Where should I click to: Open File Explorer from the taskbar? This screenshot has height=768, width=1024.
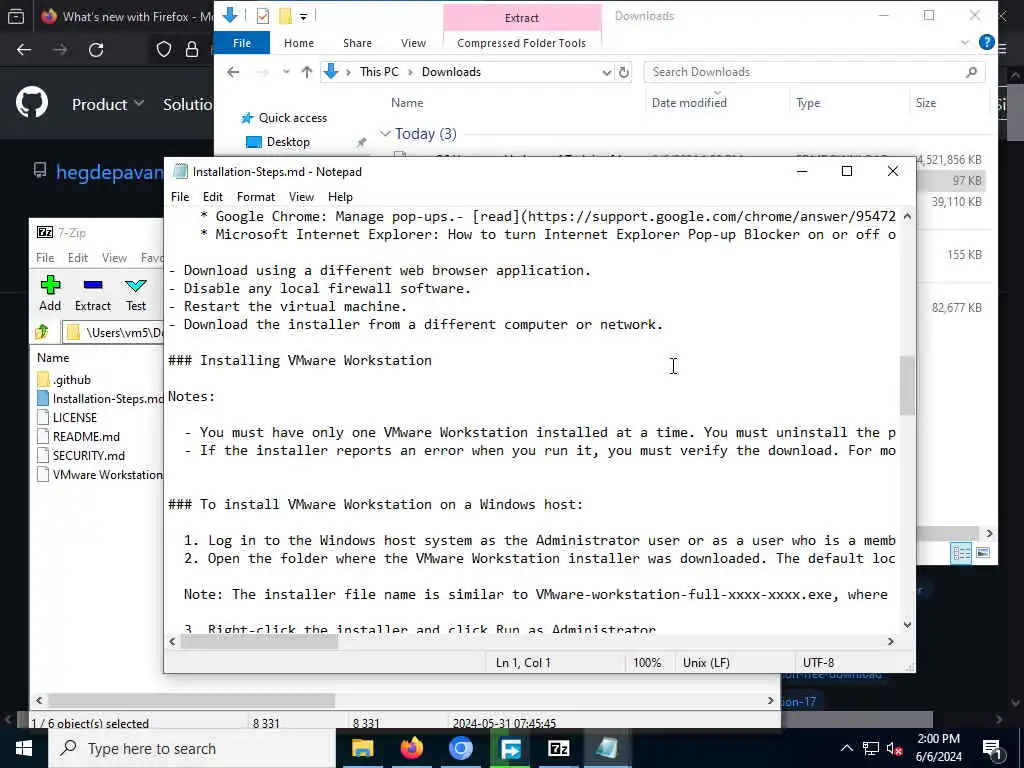point(362,748)
